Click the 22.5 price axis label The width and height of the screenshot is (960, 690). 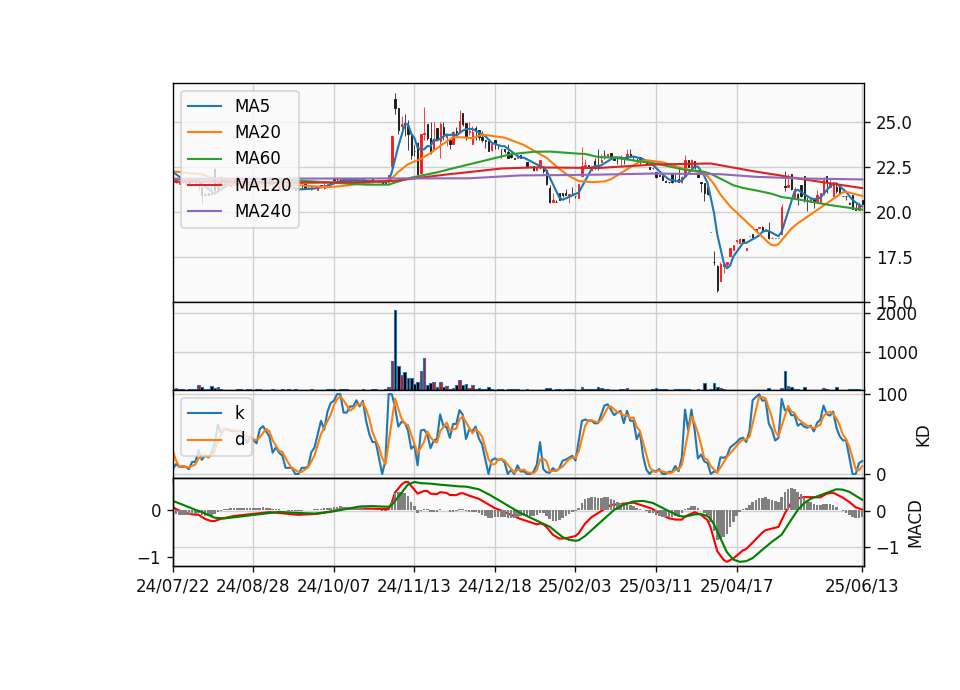[894, 168]
